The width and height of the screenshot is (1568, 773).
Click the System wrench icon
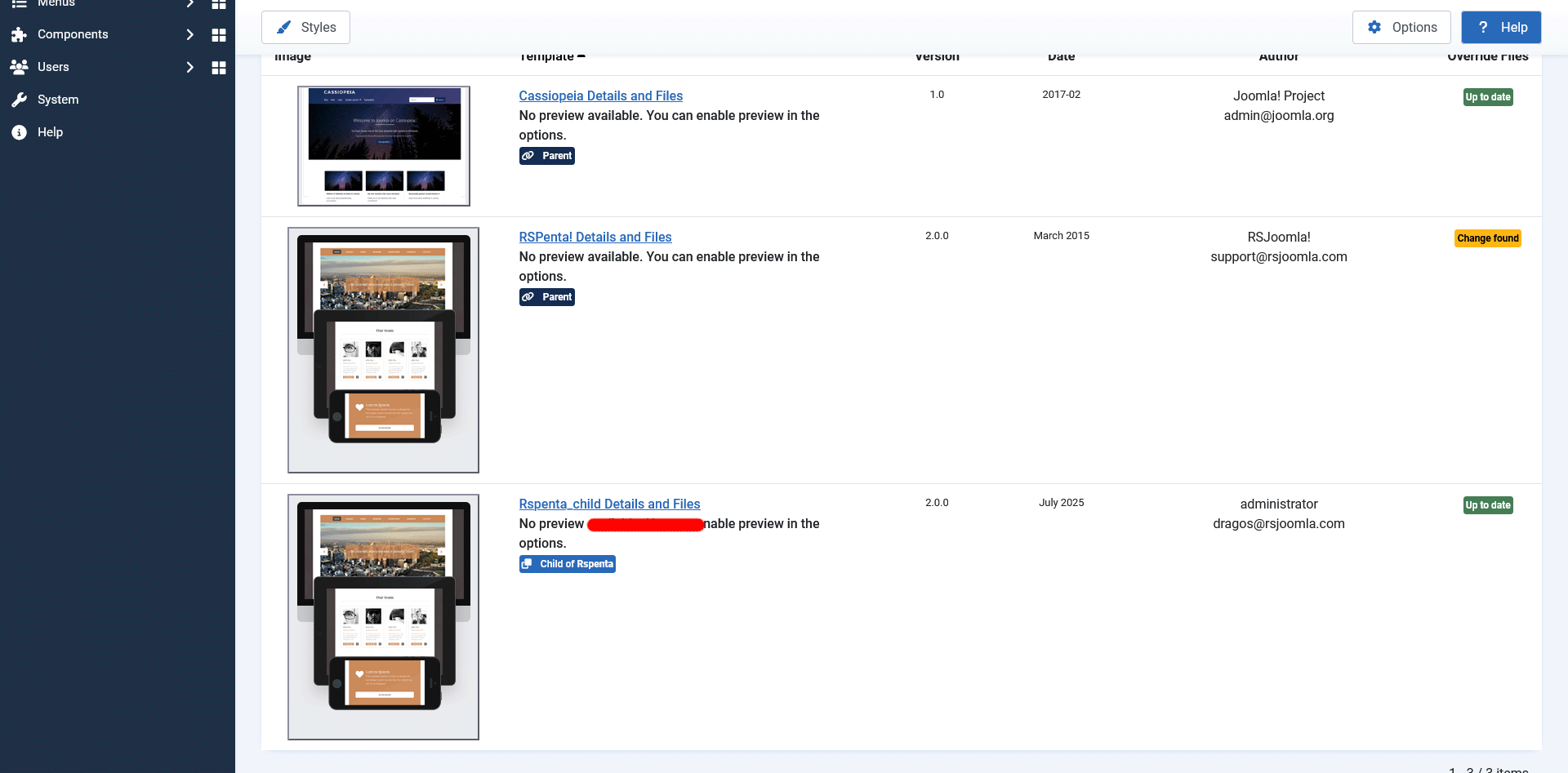pyautogui.click(x=20, y=100)
